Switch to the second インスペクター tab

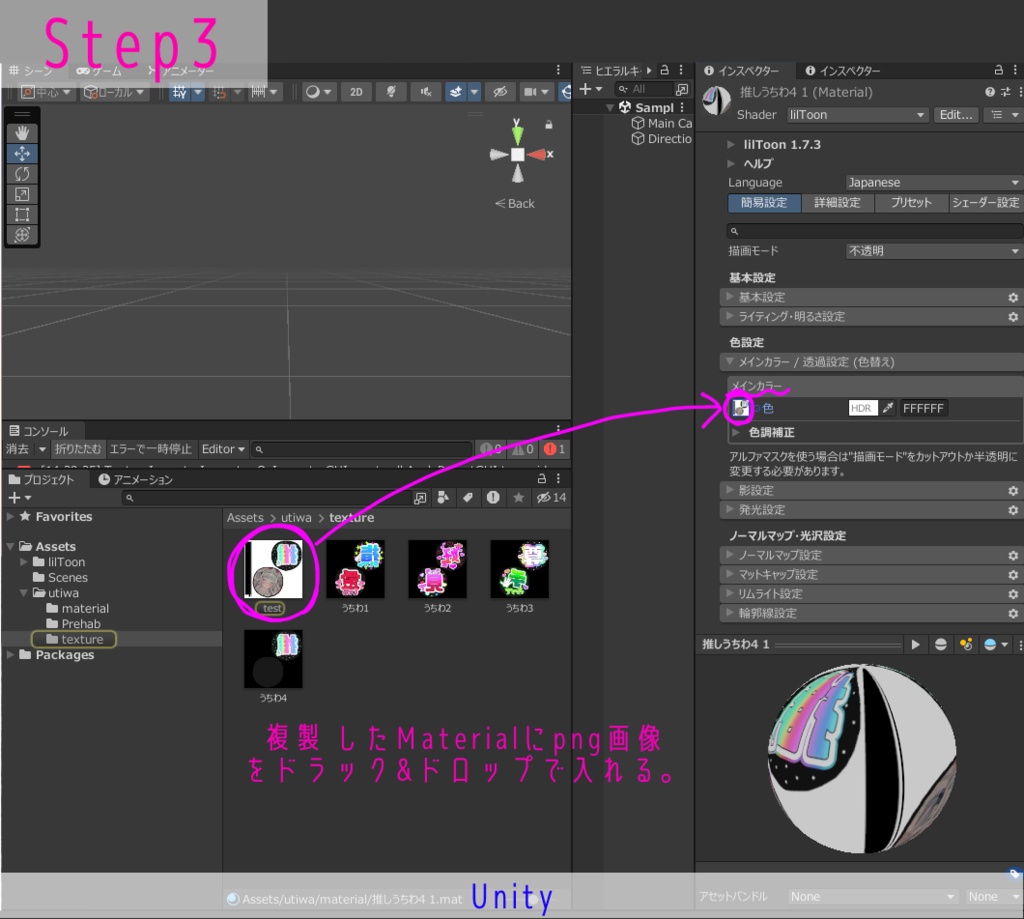pyautogui.click(x=842, y=71)
